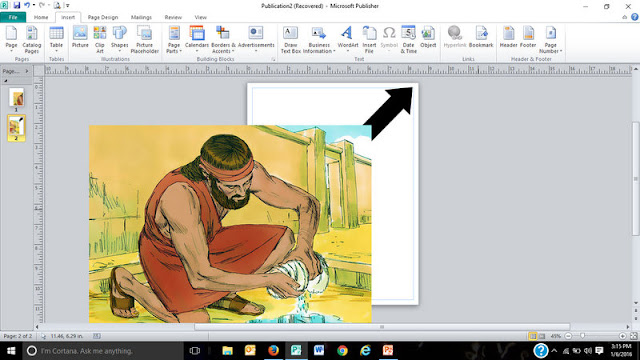Launch Firefox from taskbar
This screenshot has height=360, width=640.
point(273,351)
